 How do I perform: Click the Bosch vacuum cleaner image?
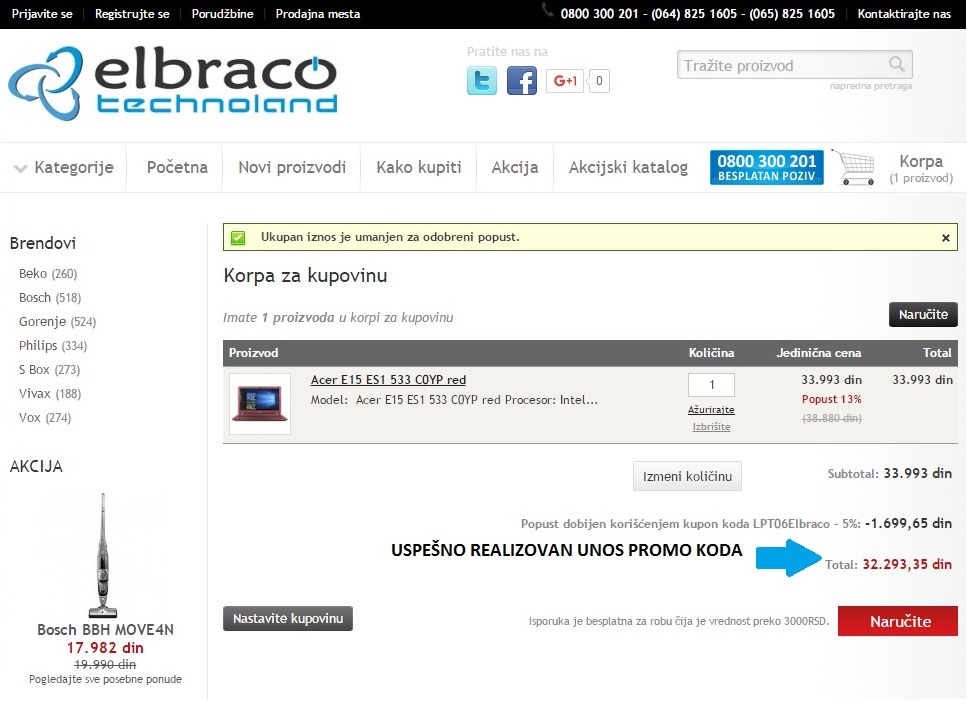(x=103, y=555)
